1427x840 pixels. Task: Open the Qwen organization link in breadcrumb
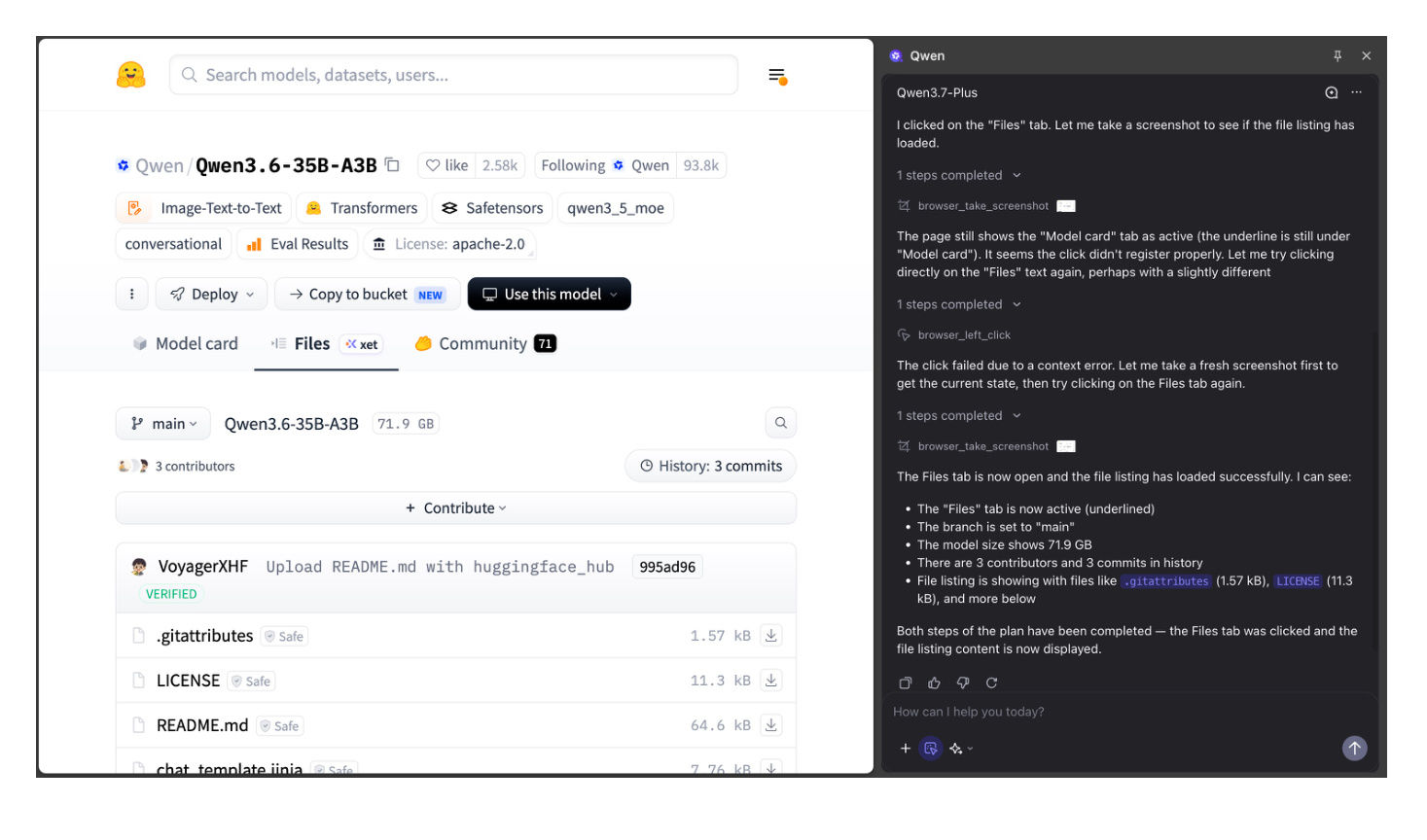coord(160,165)
